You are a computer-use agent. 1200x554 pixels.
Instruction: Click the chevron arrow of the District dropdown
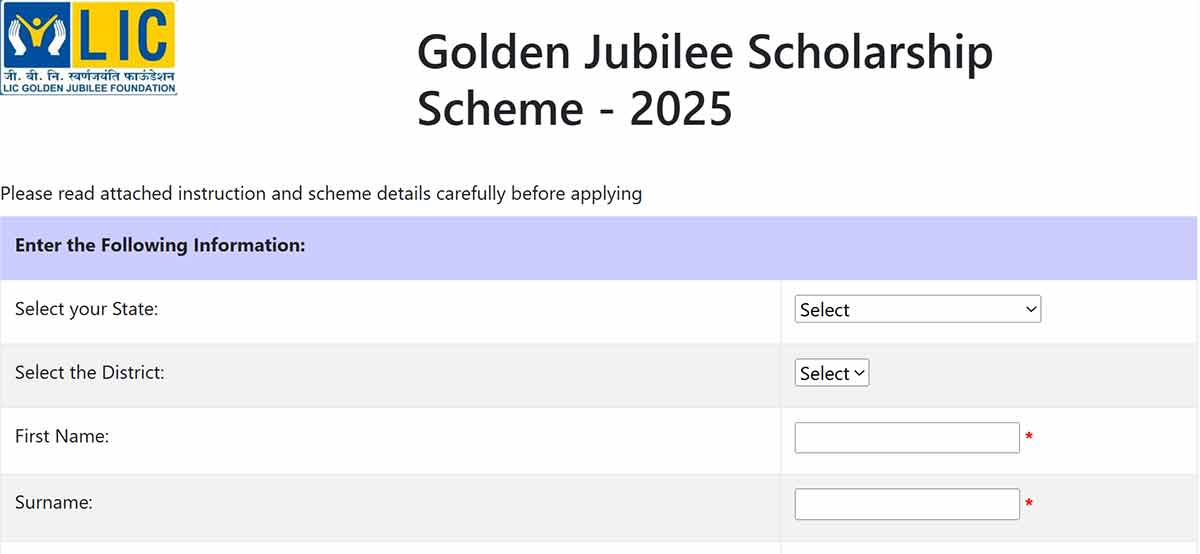pyautogui.click(x=859, y=373)
